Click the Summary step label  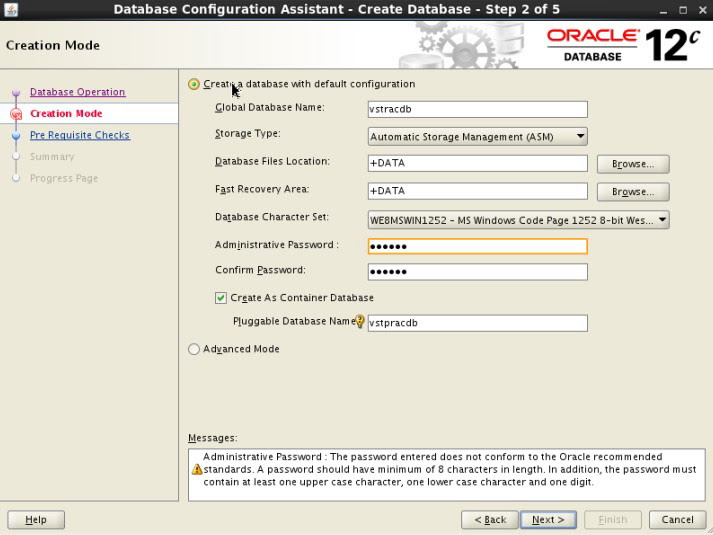pyautogui.click(x=52, y=157)
